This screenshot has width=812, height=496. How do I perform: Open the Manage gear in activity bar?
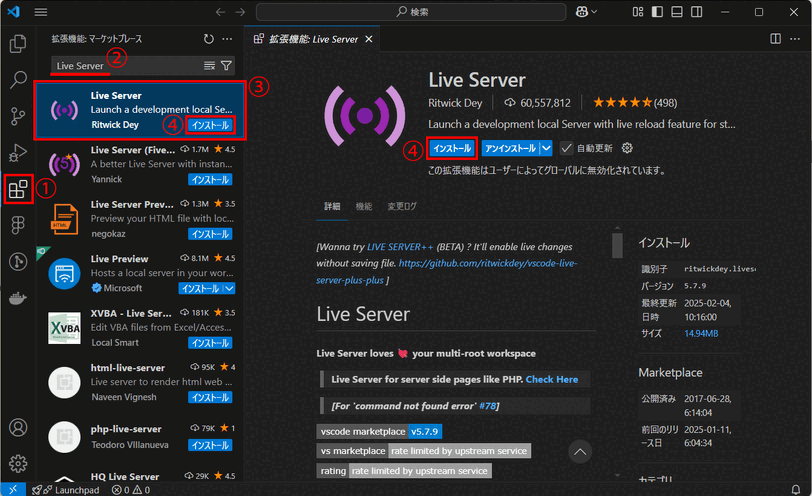click(x=18, y=464)
